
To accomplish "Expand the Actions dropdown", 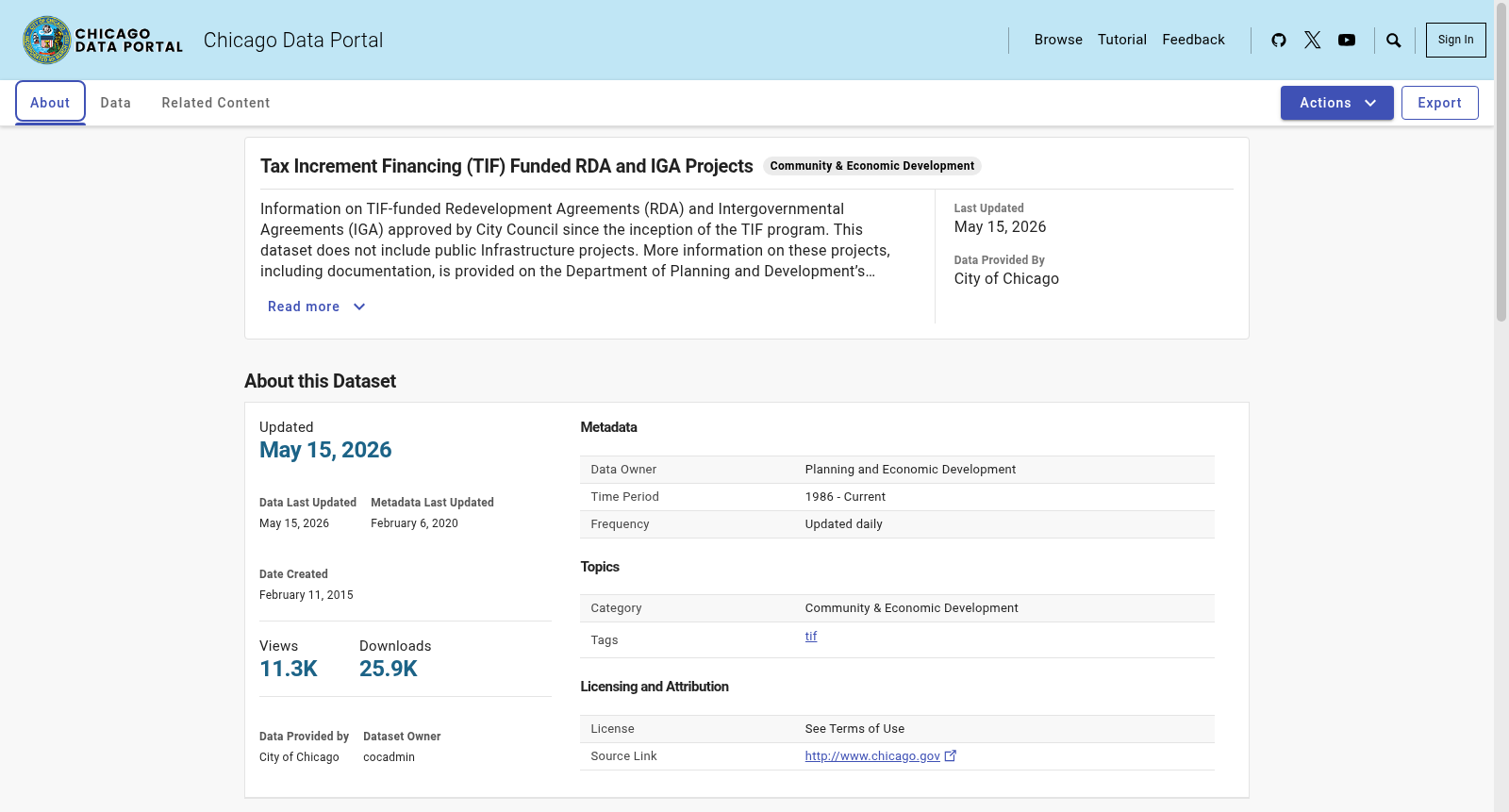I will [x=1336, y=103].
